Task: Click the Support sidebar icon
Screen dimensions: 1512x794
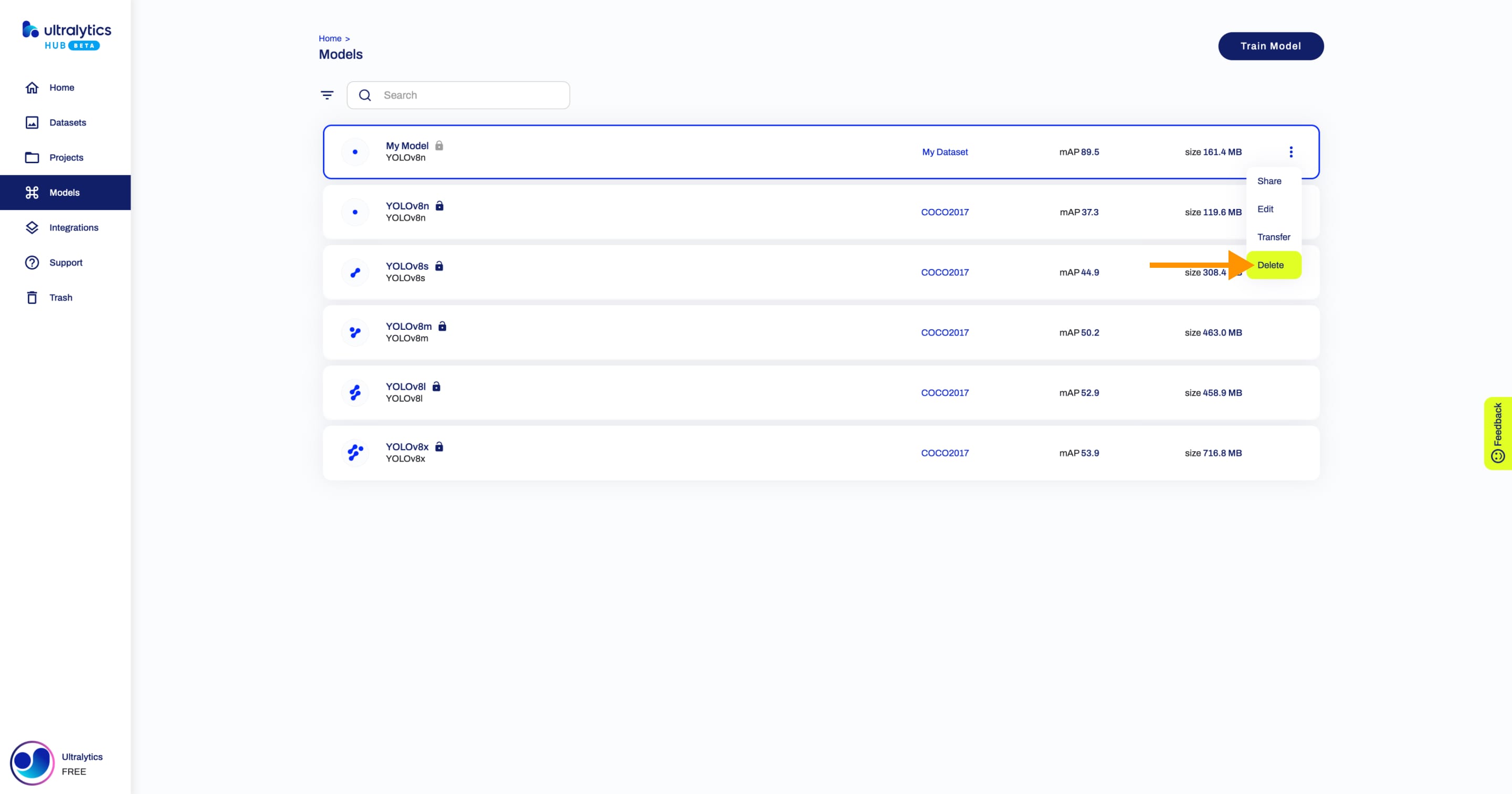Action: click(x=32, y=262)
